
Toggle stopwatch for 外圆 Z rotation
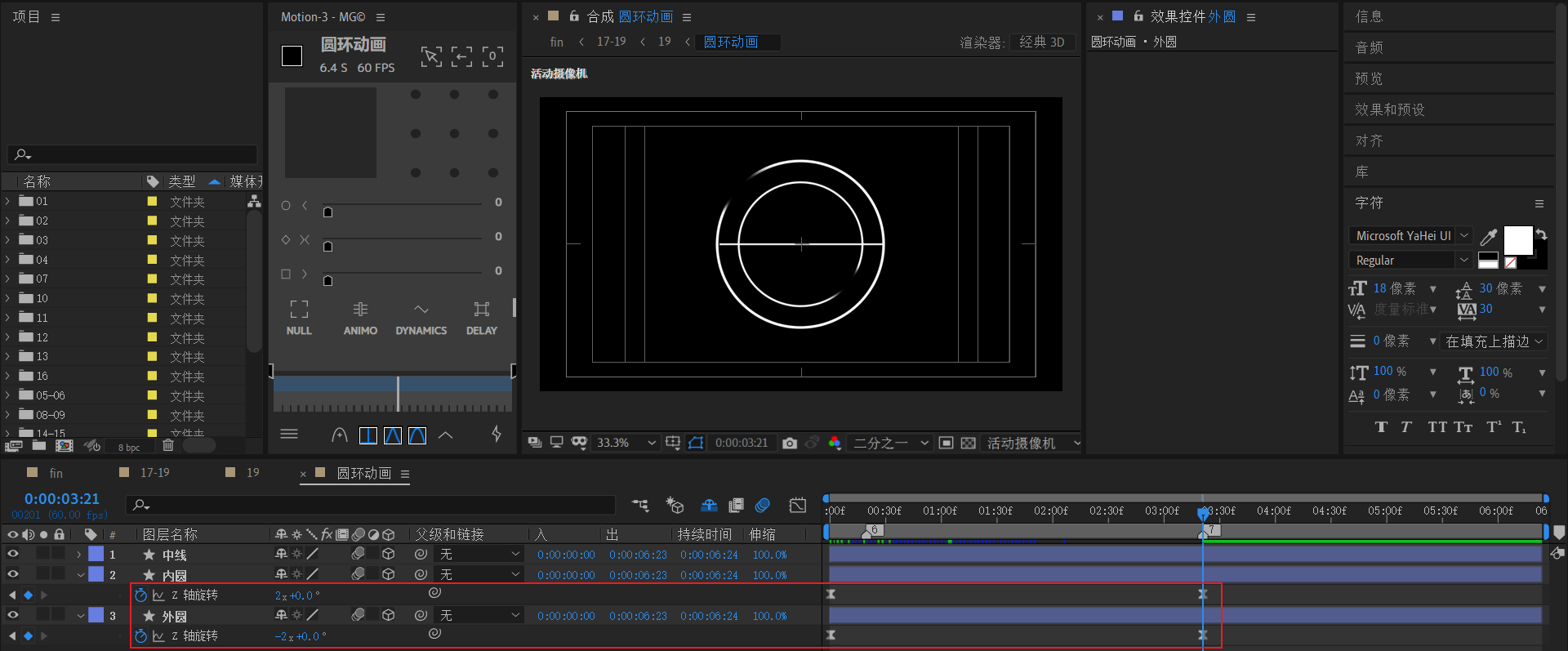[140, 635]
